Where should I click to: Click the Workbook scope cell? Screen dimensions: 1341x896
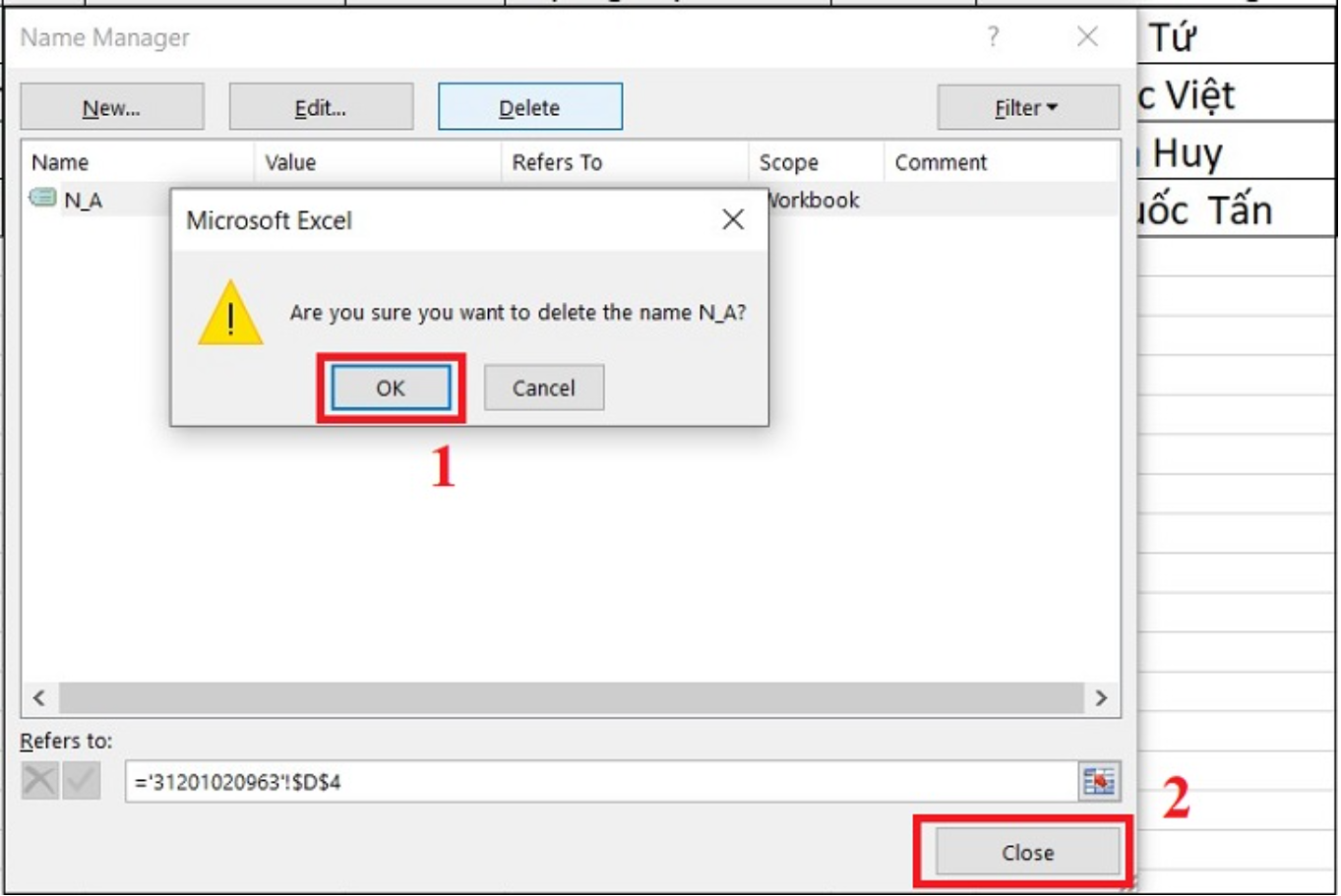813,200
